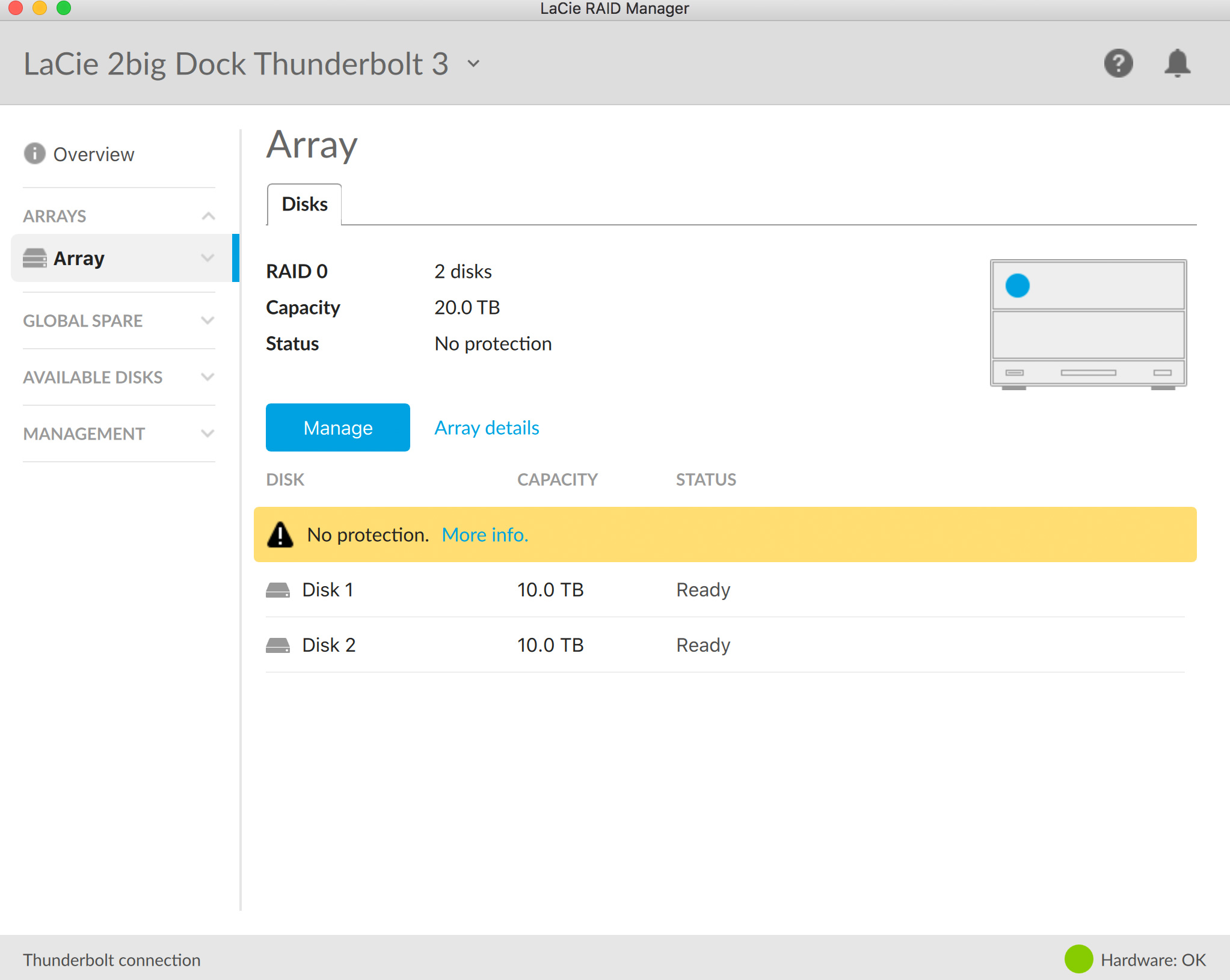Open the Array details link
Viewport: 1230px width, 980px height.
tap(487, 427)
